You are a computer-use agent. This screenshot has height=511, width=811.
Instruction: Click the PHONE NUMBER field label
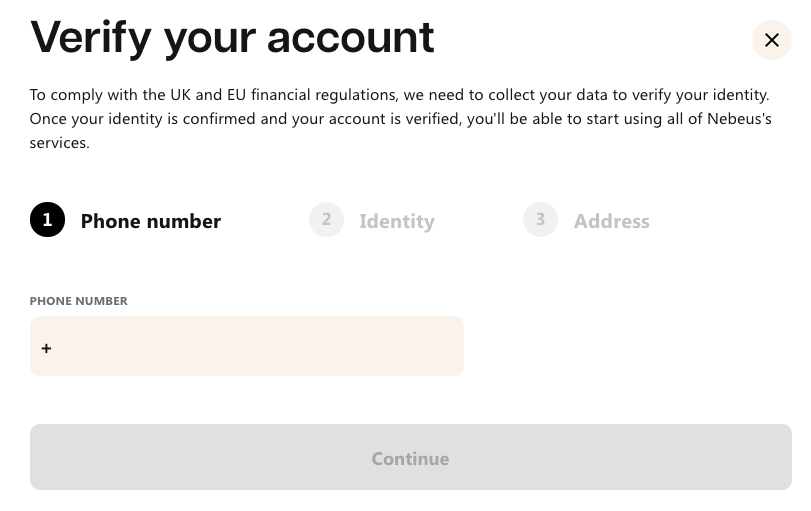(79, 301)
